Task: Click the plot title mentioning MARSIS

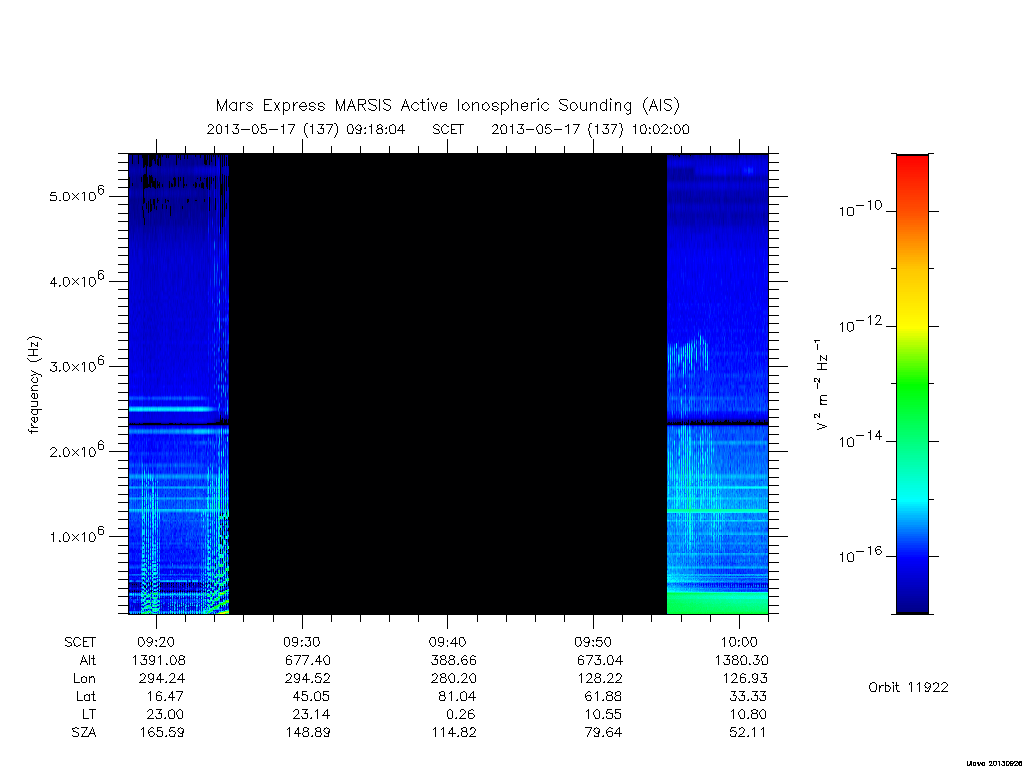Action: [x=447, y=106]
